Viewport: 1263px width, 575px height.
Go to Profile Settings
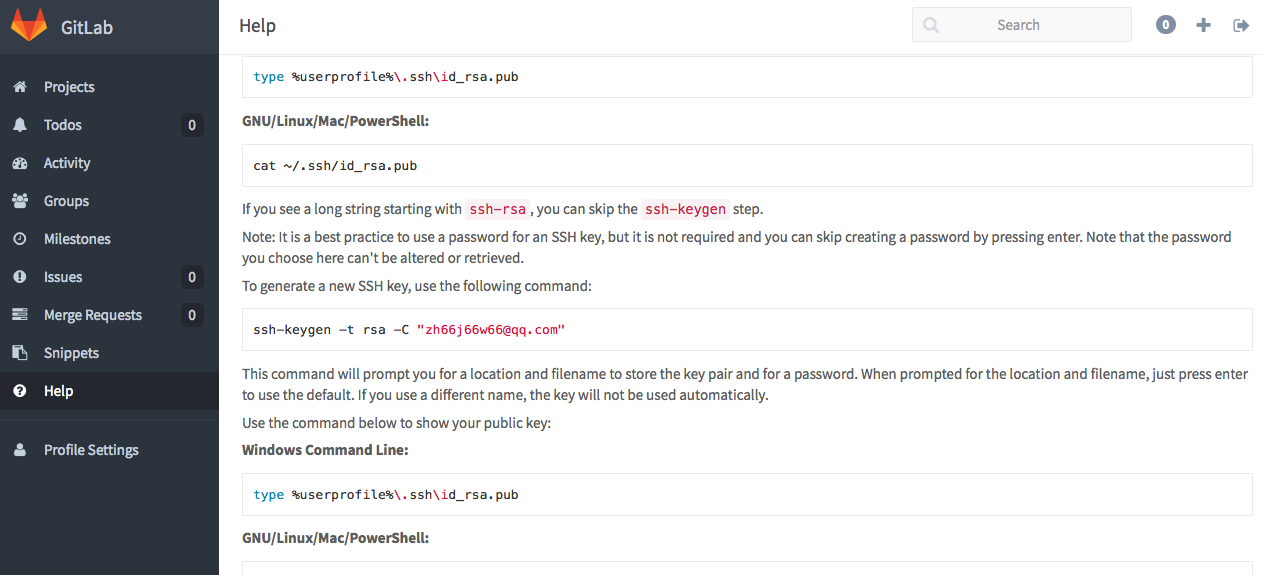(x=91, y=450)
